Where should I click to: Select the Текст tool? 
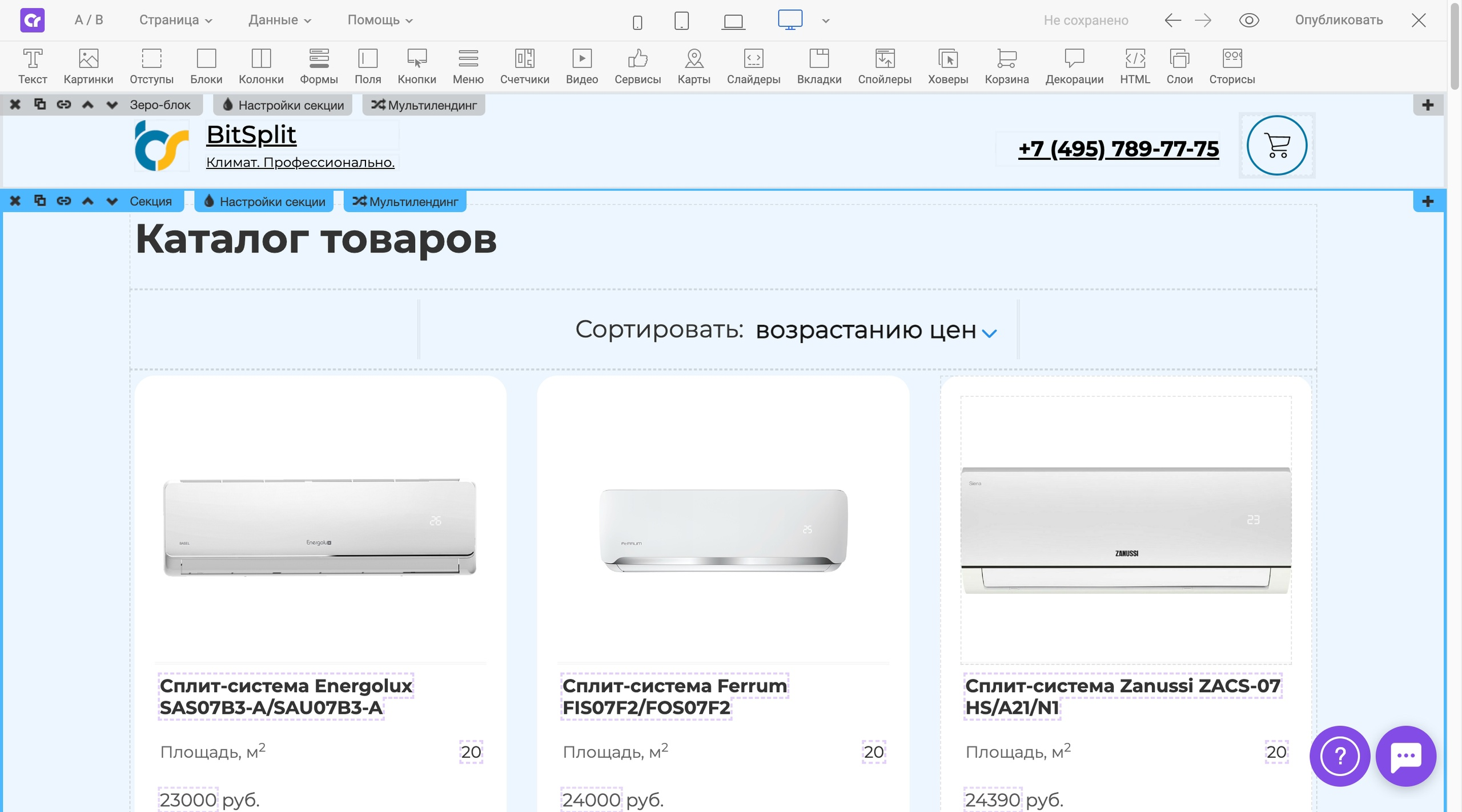pyautogui.click(x=33, y=66)
